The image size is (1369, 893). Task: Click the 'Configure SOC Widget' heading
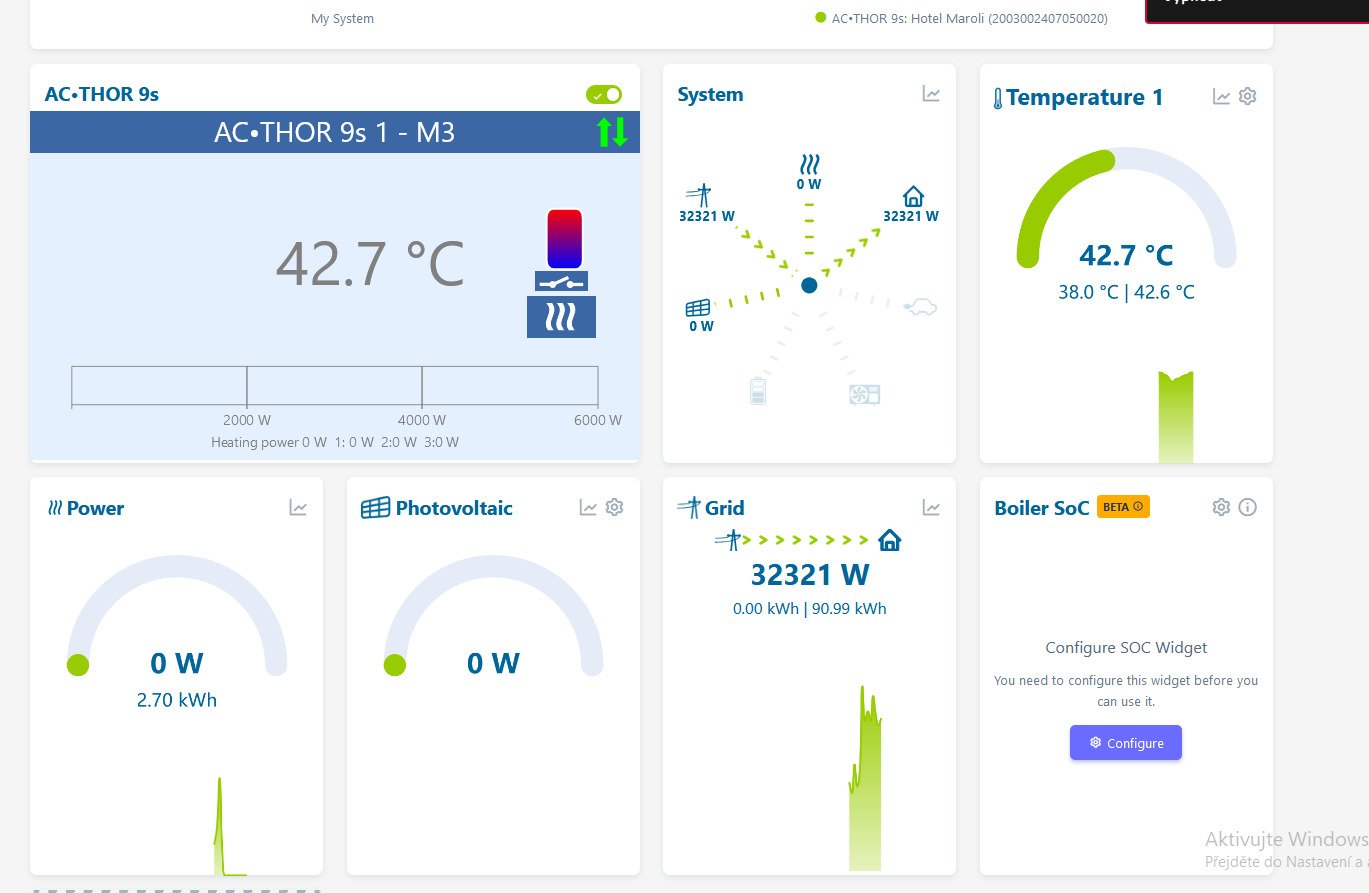point(1126,648)
